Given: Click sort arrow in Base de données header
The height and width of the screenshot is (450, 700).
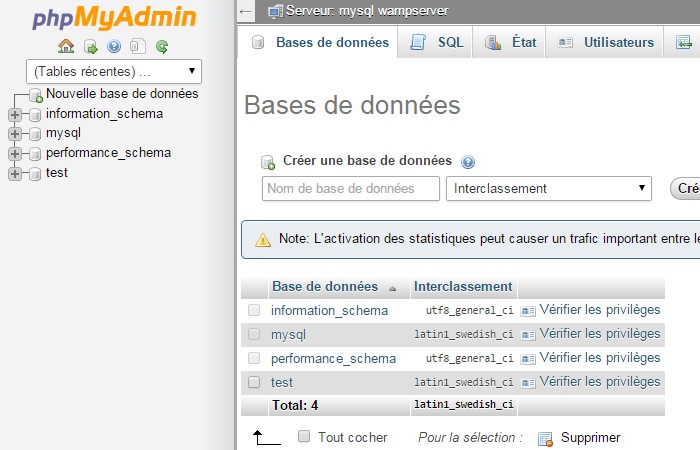Looking at the screenshot, I should [392, 288].
